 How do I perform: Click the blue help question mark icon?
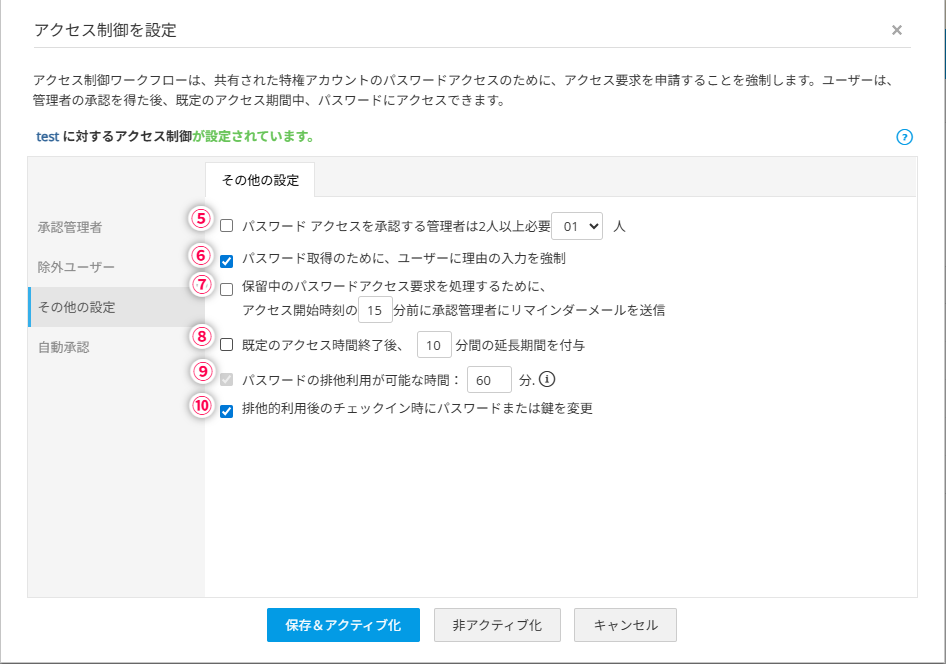click(x=904, y=137)
